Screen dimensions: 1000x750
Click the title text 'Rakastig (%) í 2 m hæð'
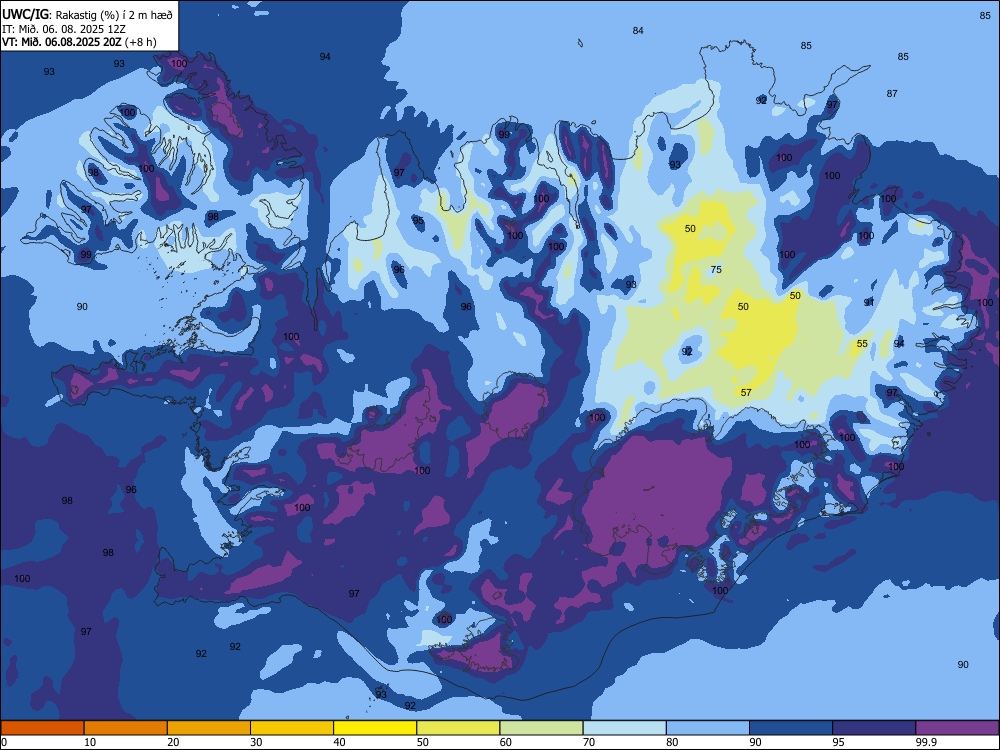[x=114, y=15]
